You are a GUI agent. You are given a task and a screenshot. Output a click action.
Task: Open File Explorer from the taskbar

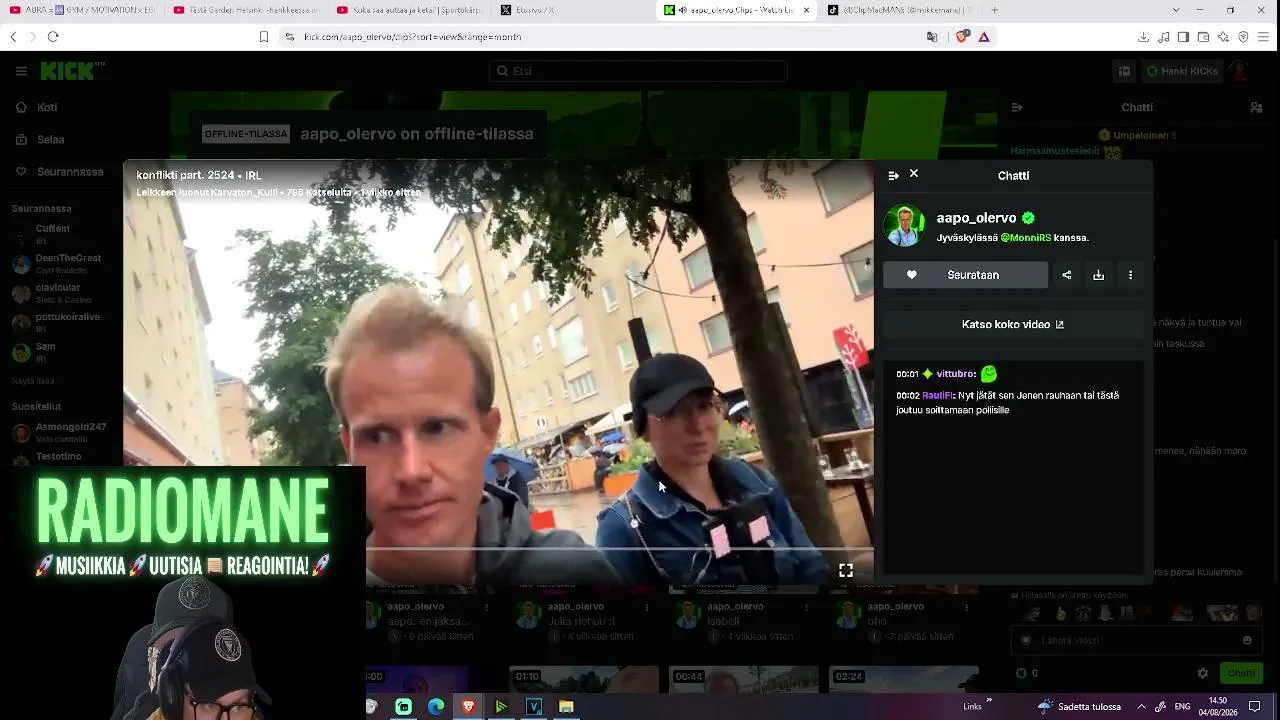566,707
